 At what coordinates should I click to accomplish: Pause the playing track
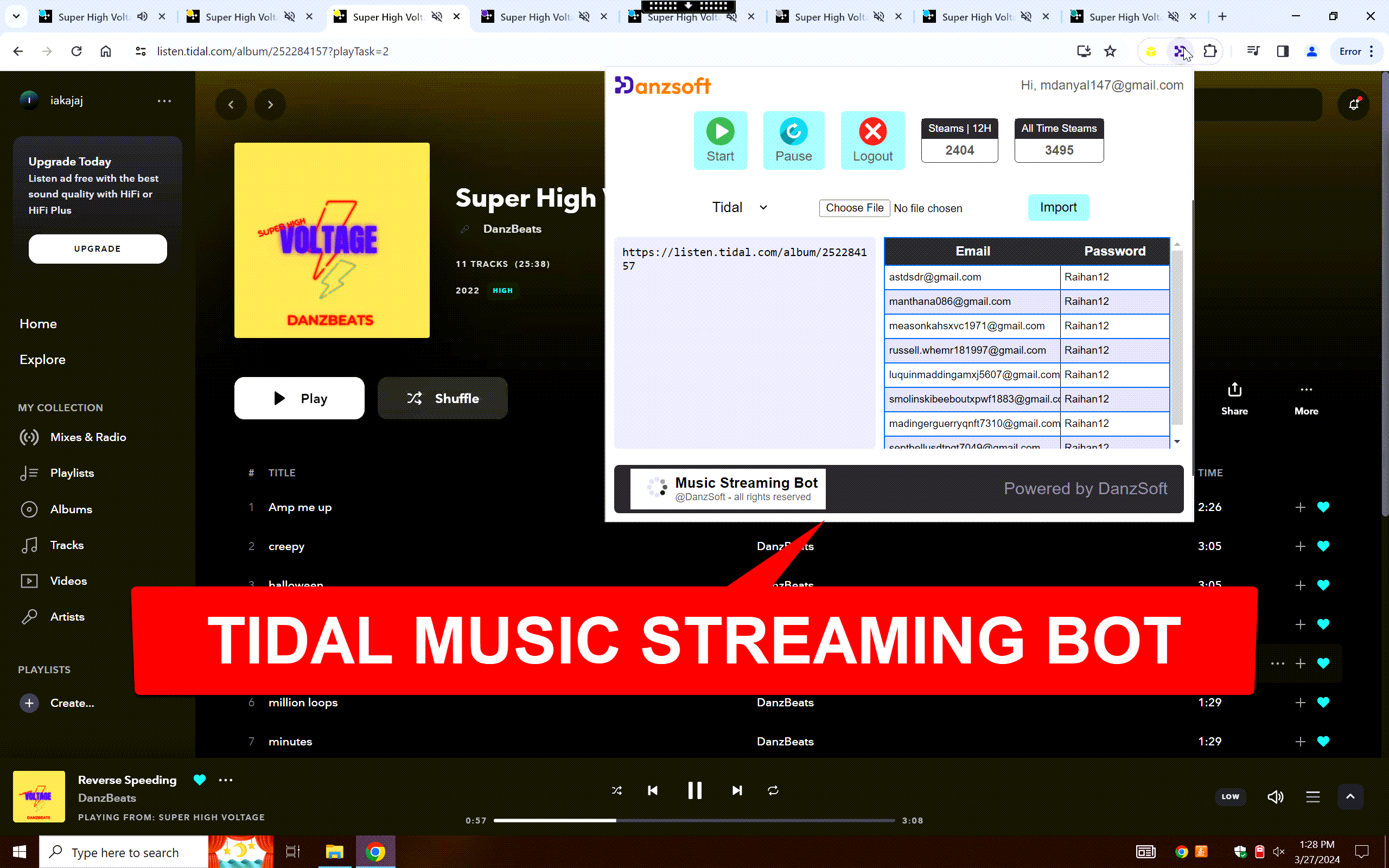pyautogui.click(x=694, y=790)
